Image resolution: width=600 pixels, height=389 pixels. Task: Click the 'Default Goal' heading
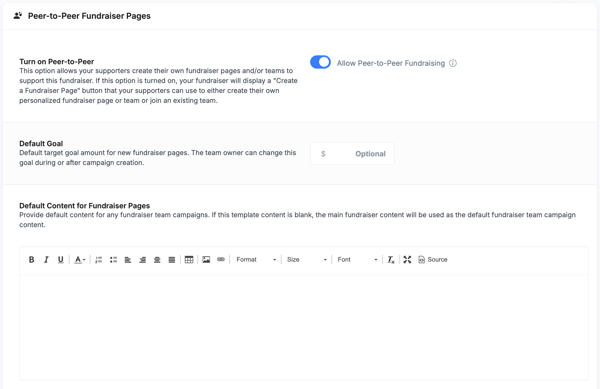pos(41,143)
